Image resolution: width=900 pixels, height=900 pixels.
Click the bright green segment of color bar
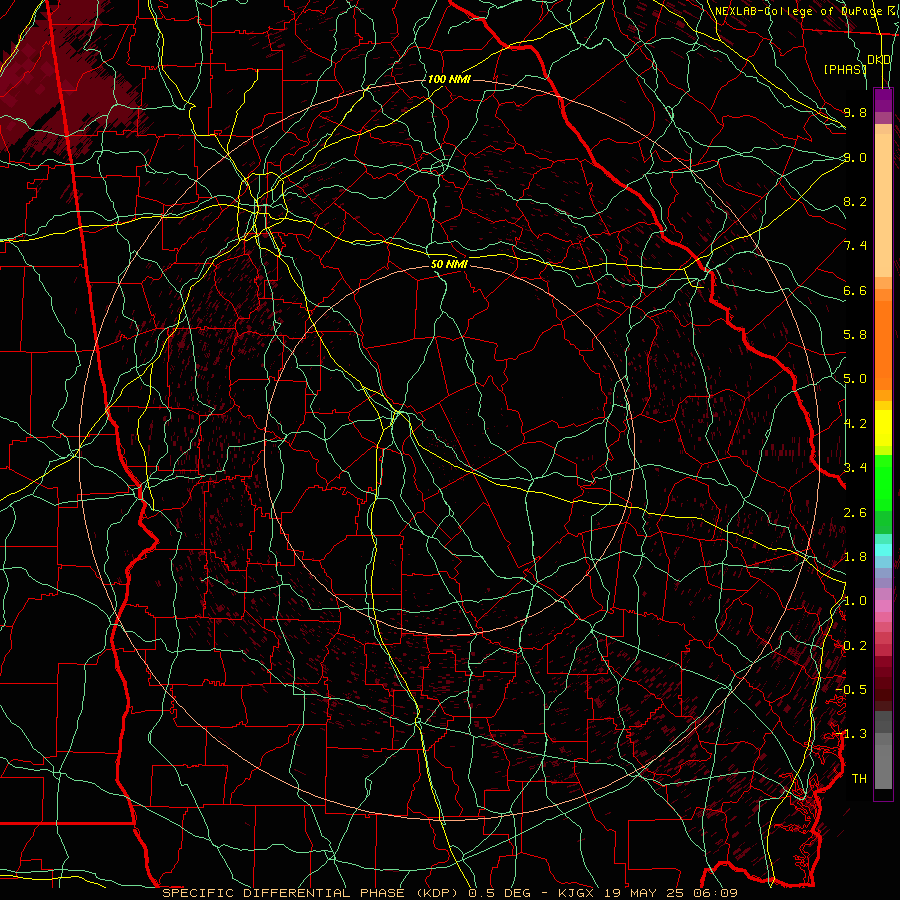[883, 482]
